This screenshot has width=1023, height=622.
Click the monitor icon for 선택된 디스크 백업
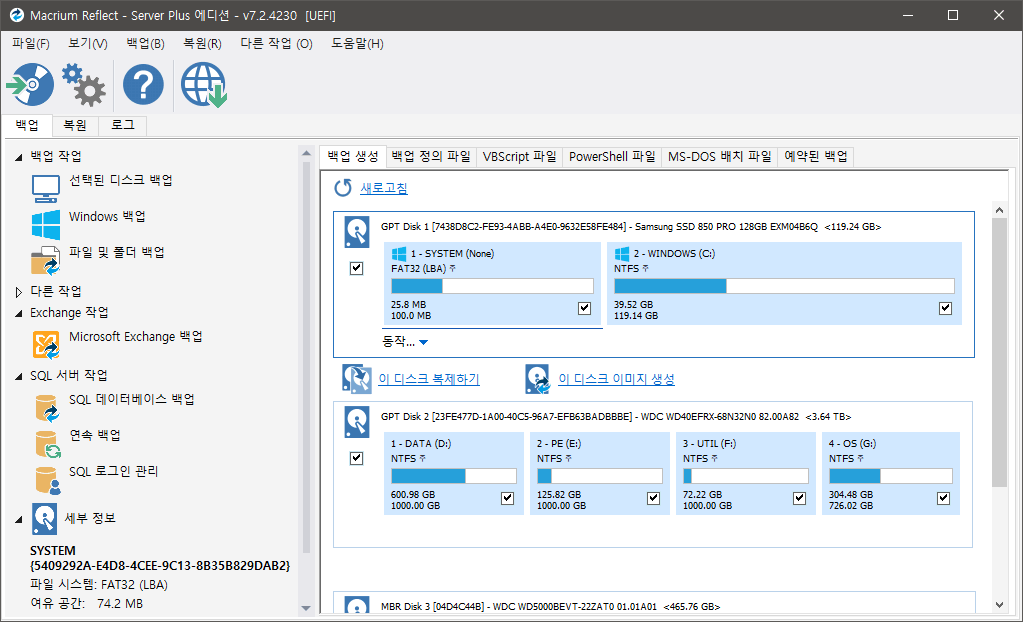[46, 188]
